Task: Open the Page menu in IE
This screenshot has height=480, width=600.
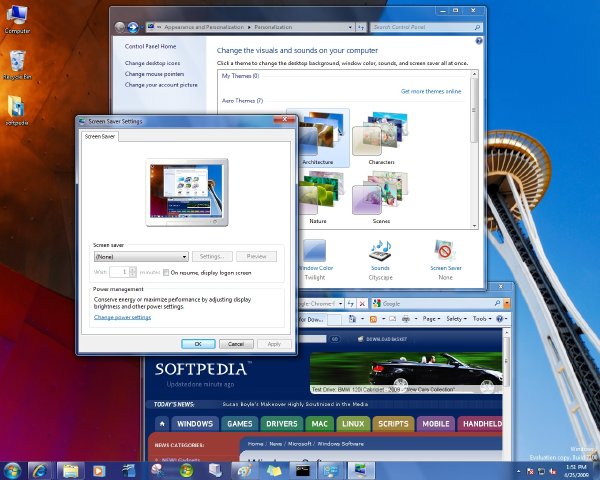Action: tap(431, 319)
